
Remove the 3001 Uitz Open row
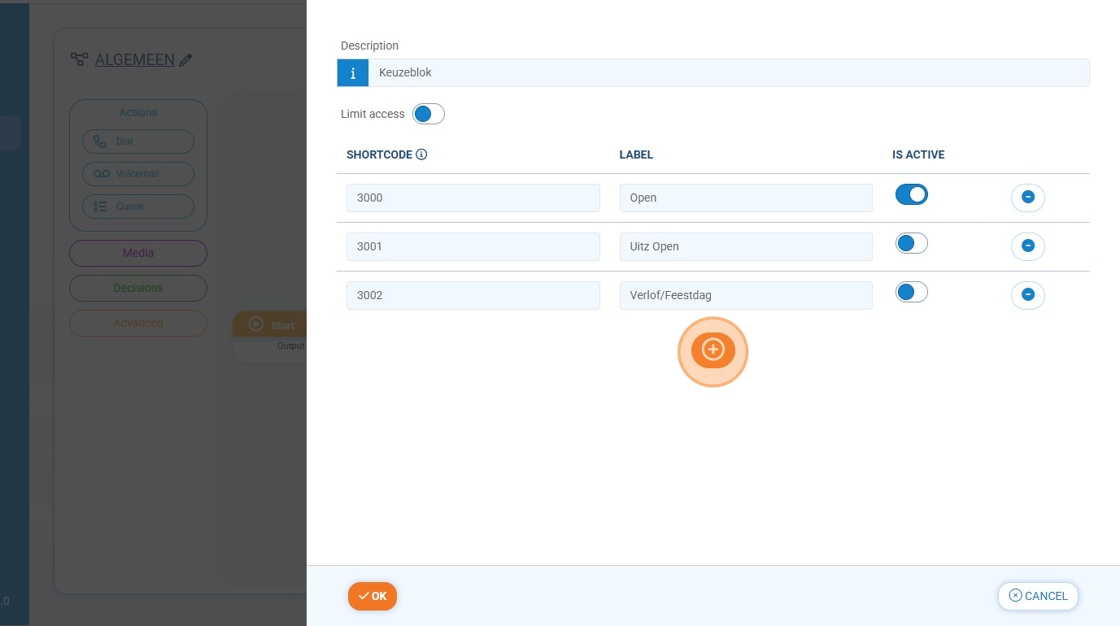click(1027, 246)
